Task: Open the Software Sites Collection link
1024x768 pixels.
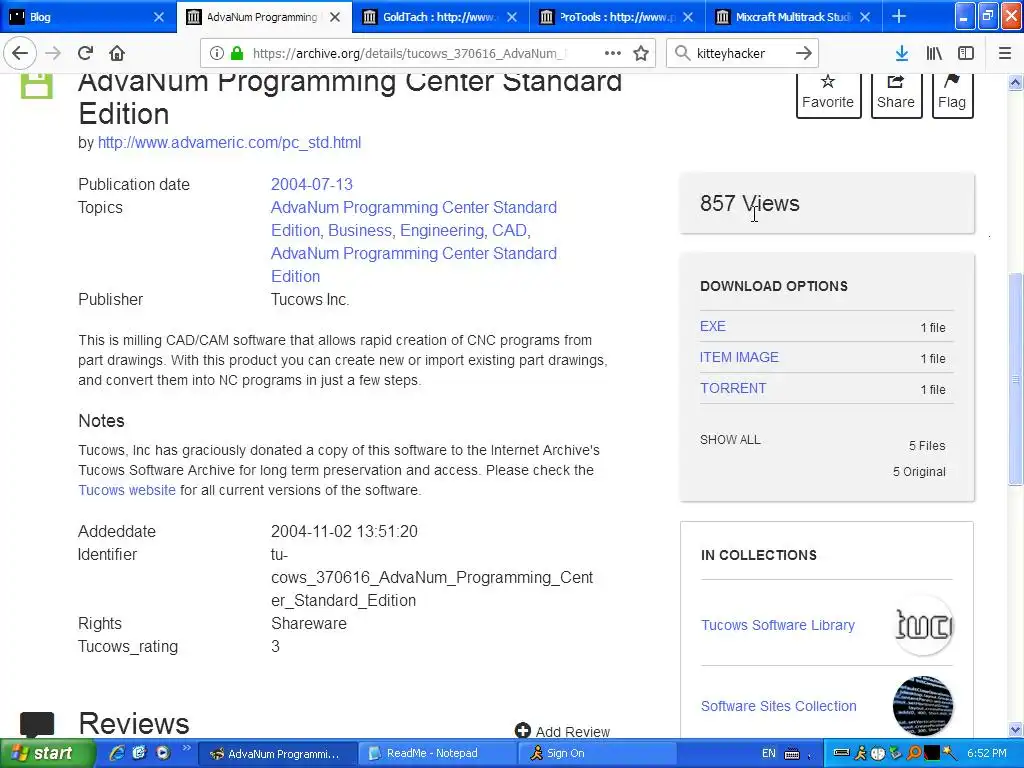Action: pos(778,706)
